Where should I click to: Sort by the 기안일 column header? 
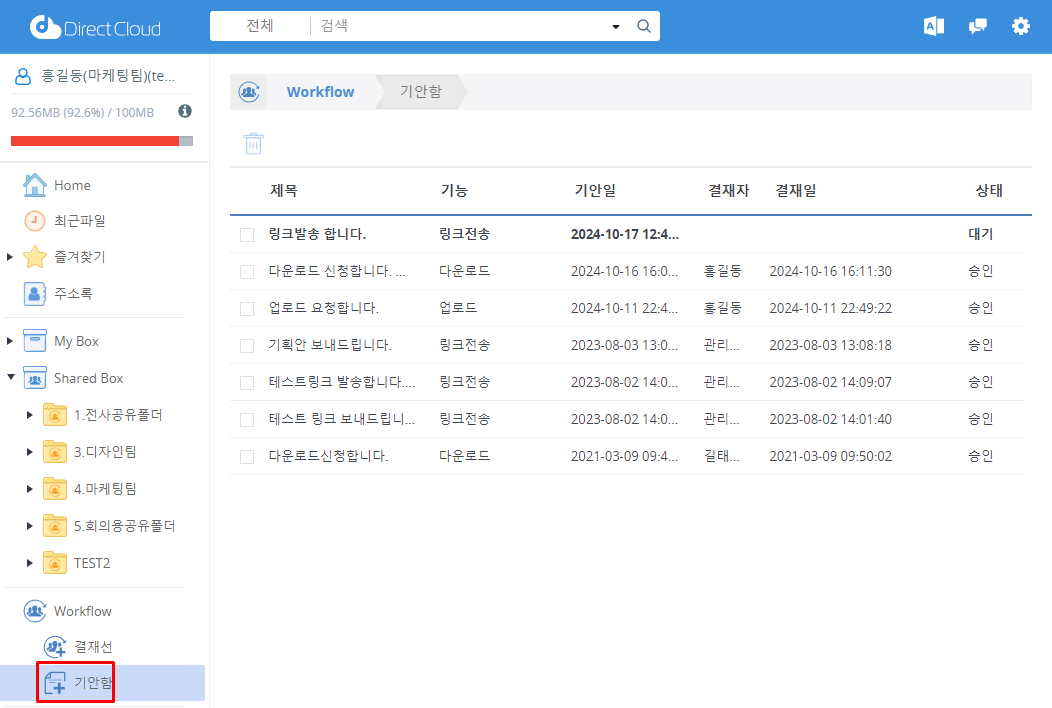click(x=594, y=191)
